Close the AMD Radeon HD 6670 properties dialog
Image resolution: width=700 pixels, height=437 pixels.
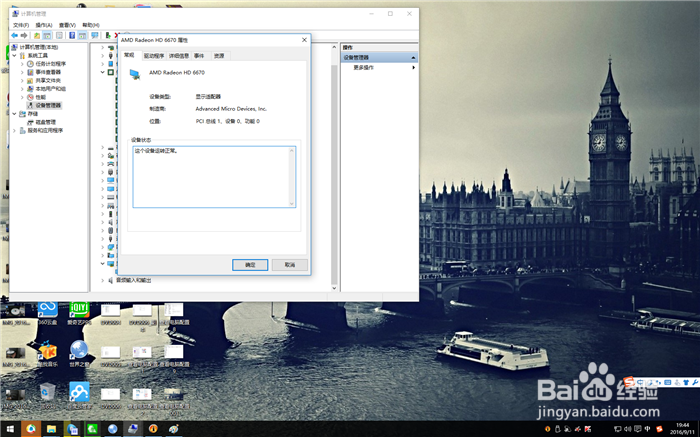[x=304, y=40]
